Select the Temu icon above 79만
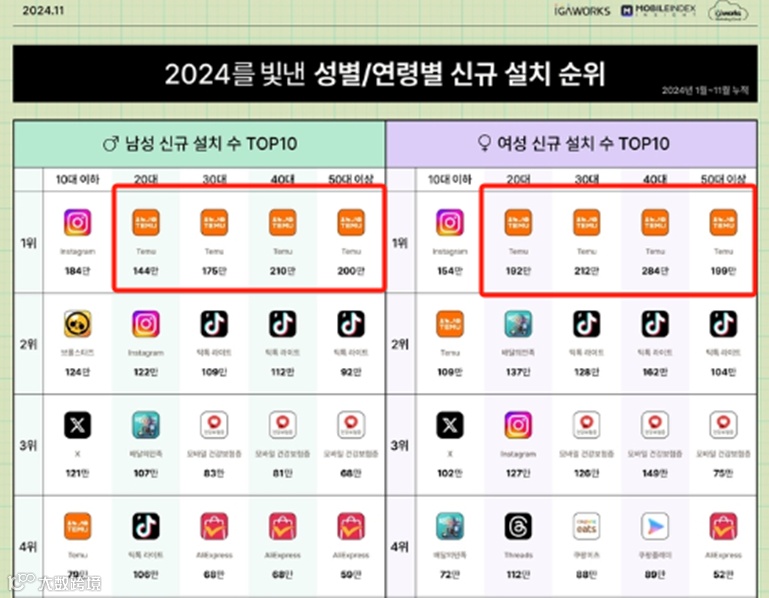This screenshot has height=598, width=769. point(77,526)
